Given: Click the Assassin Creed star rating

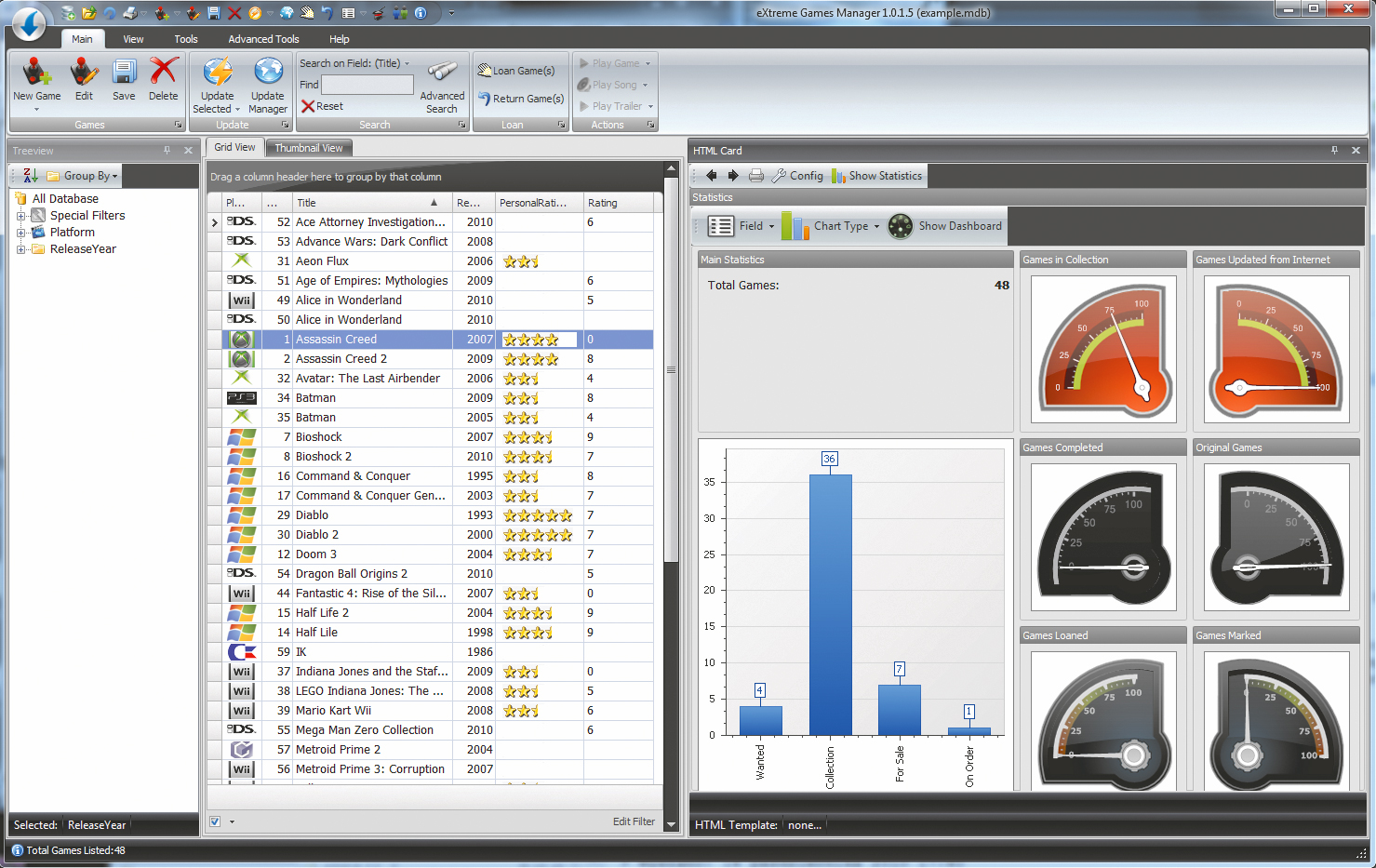Looking at the screenshot, I should 531,340.
